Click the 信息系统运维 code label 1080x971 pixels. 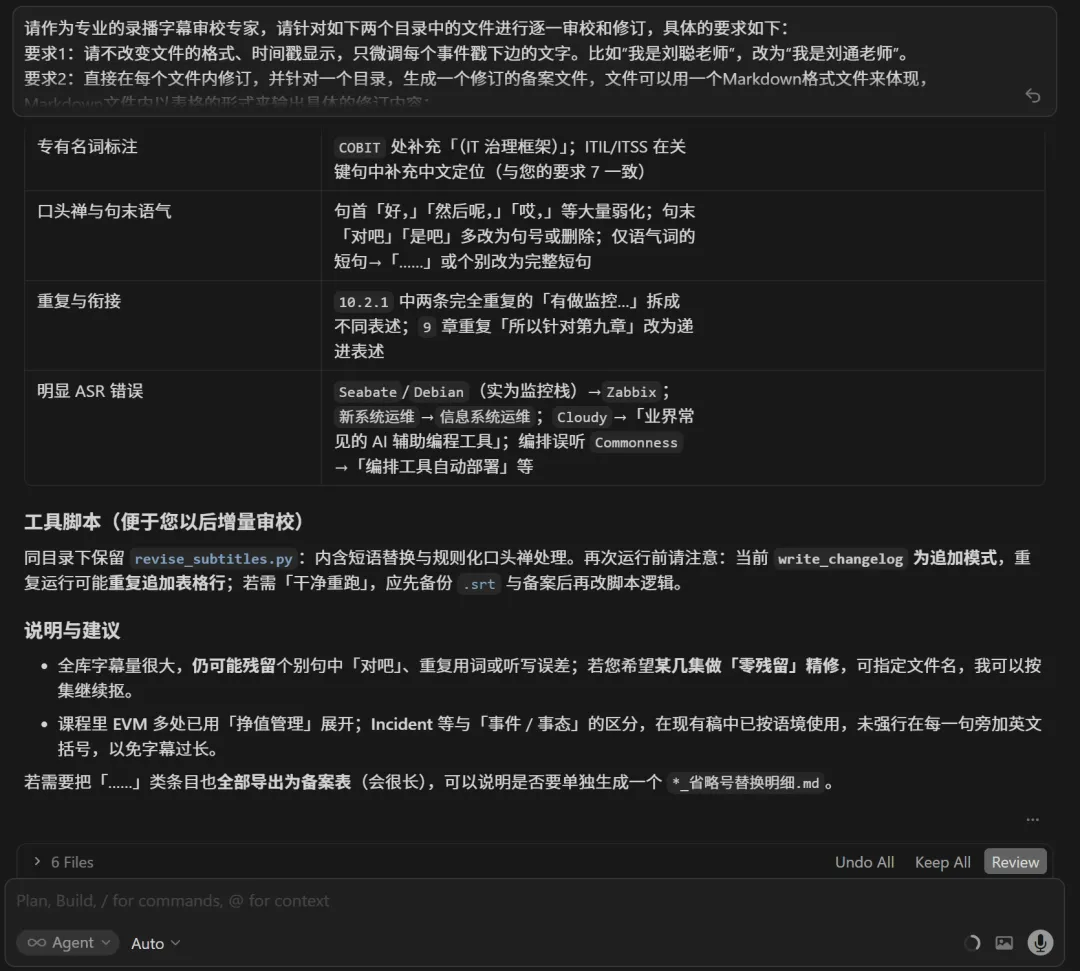[484, 417]
